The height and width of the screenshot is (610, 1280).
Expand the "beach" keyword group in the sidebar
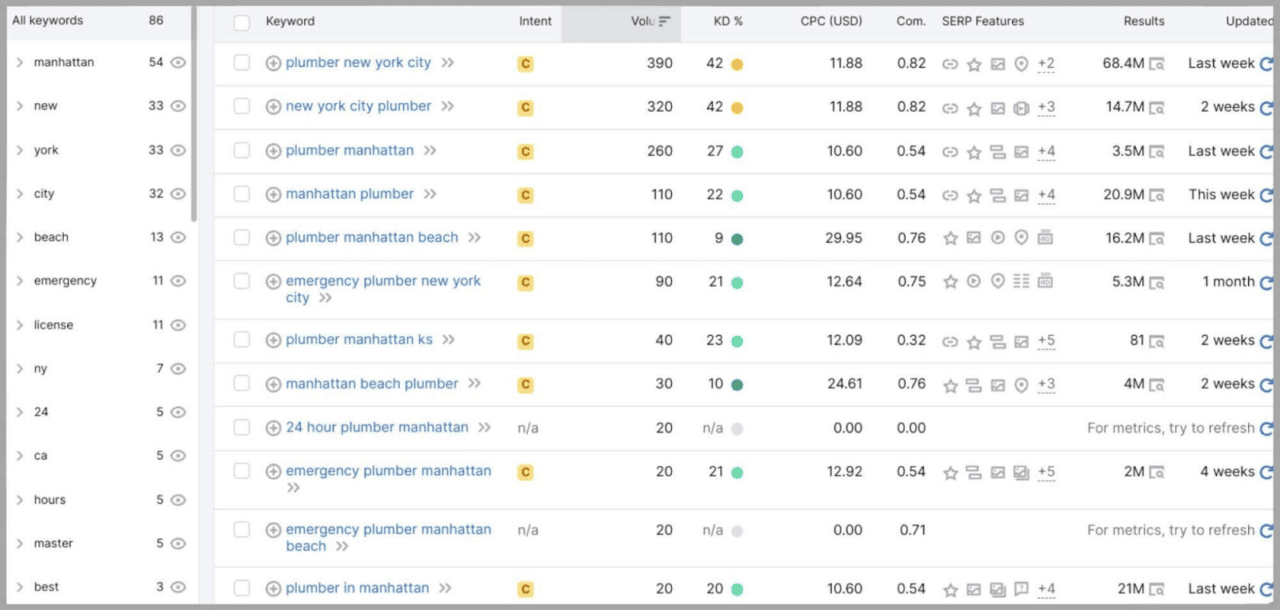[22, 237]
